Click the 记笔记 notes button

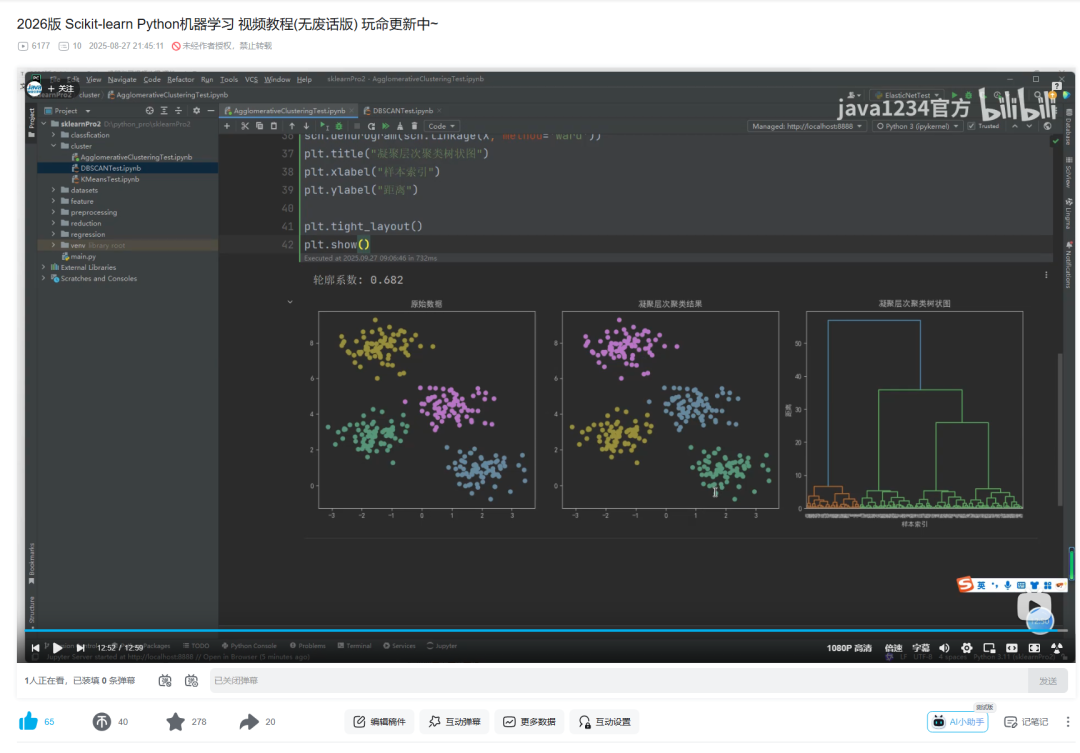pyautogui.click(x=1026, y=721)
